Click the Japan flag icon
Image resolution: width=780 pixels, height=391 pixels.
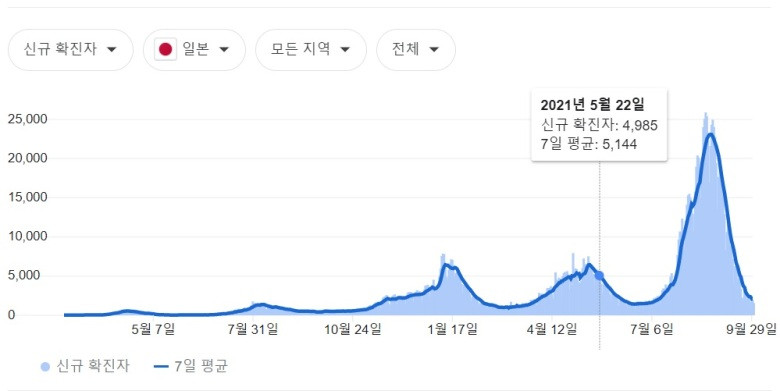(x=165, y=49)
